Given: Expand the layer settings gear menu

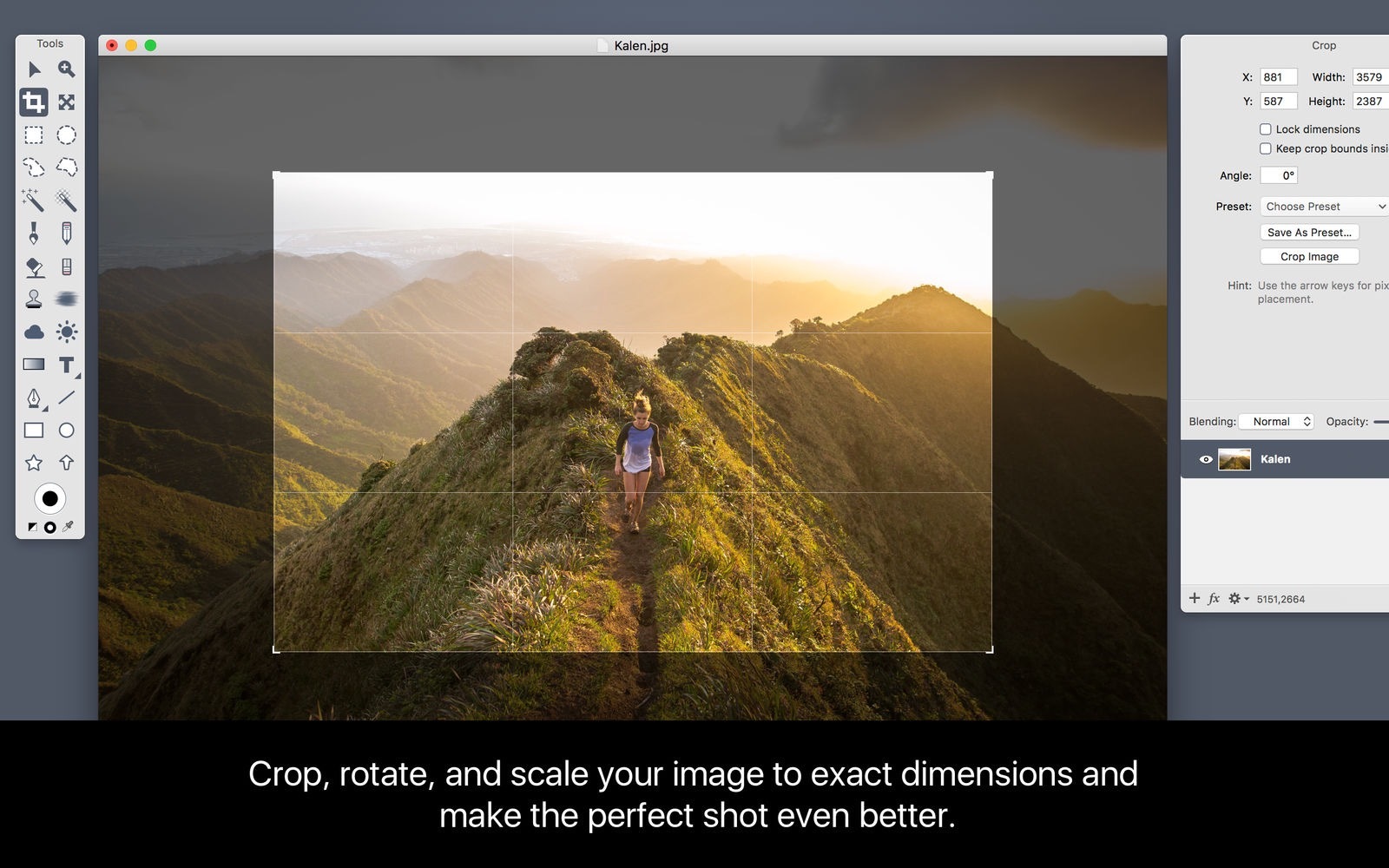Looking at the screenshot, I should 1237,599.
